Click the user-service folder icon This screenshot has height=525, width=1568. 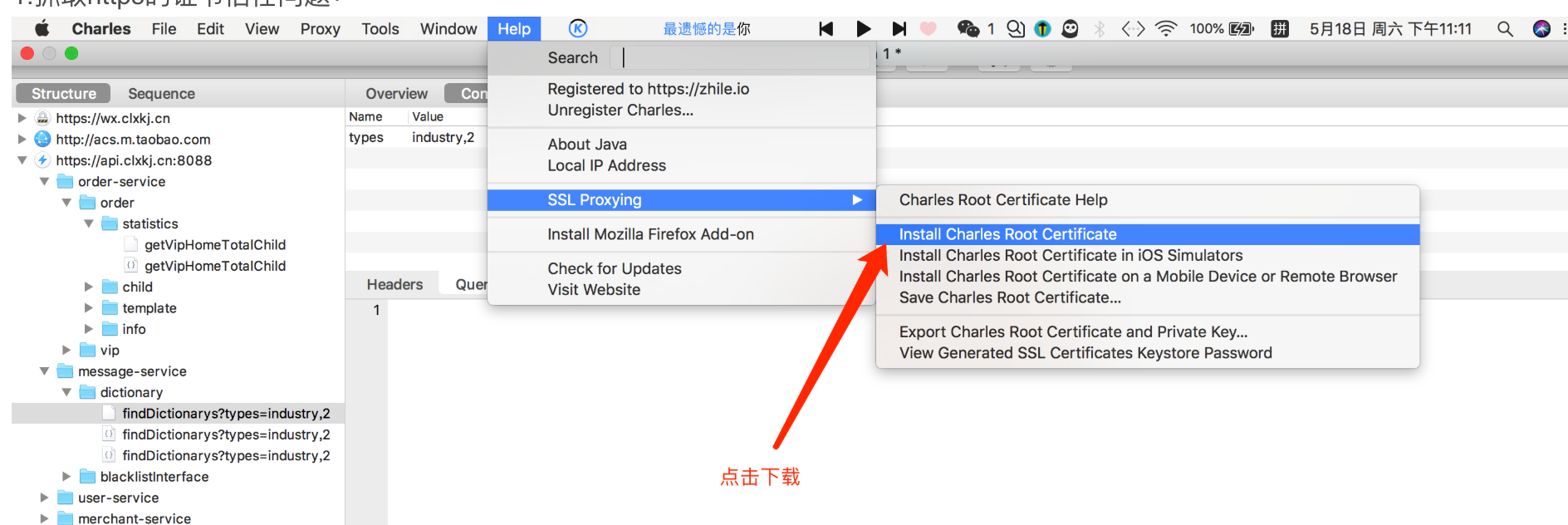click(x=65, y=498)
